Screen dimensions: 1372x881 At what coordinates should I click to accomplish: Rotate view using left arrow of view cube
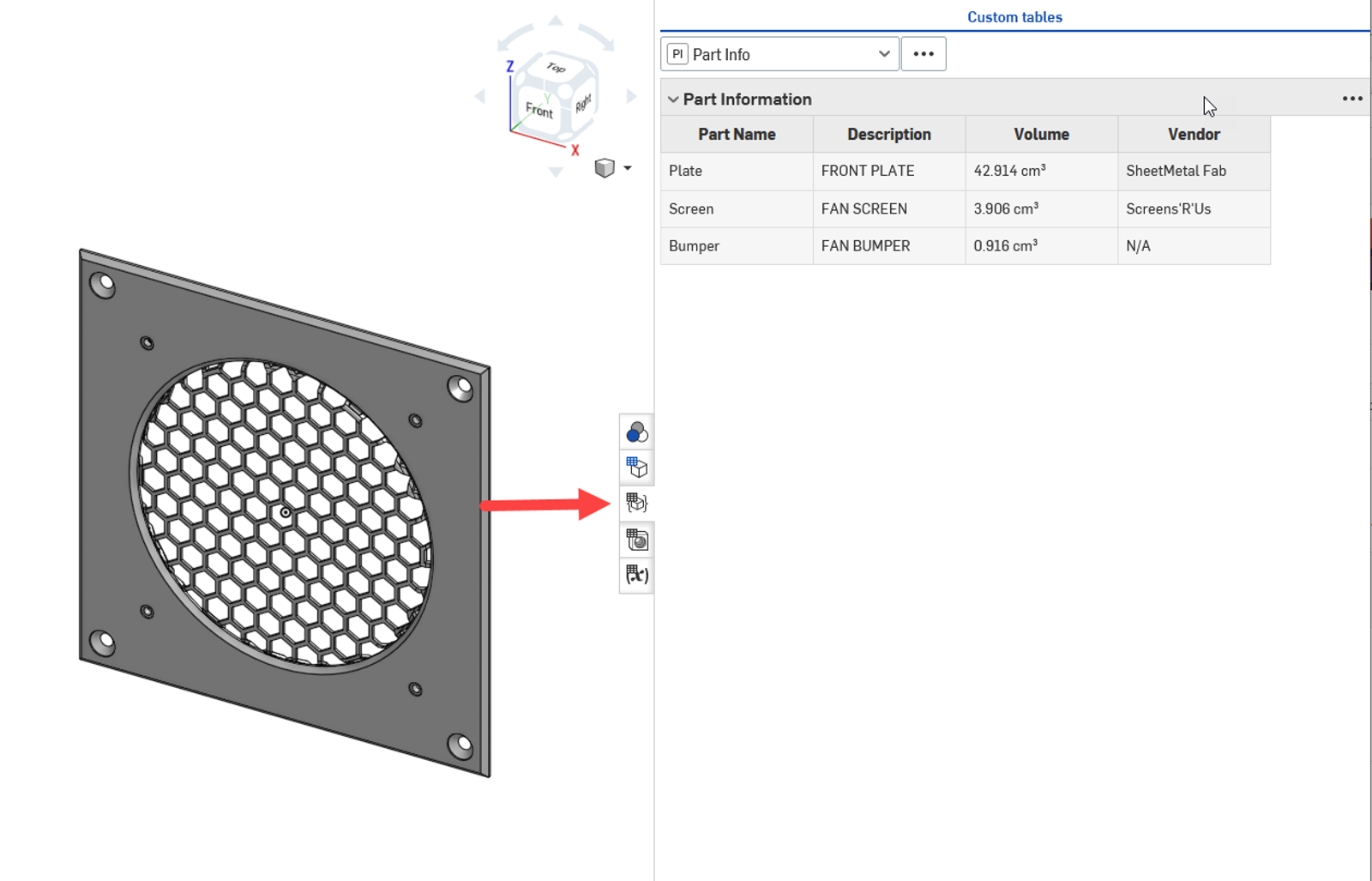(480, 97)
